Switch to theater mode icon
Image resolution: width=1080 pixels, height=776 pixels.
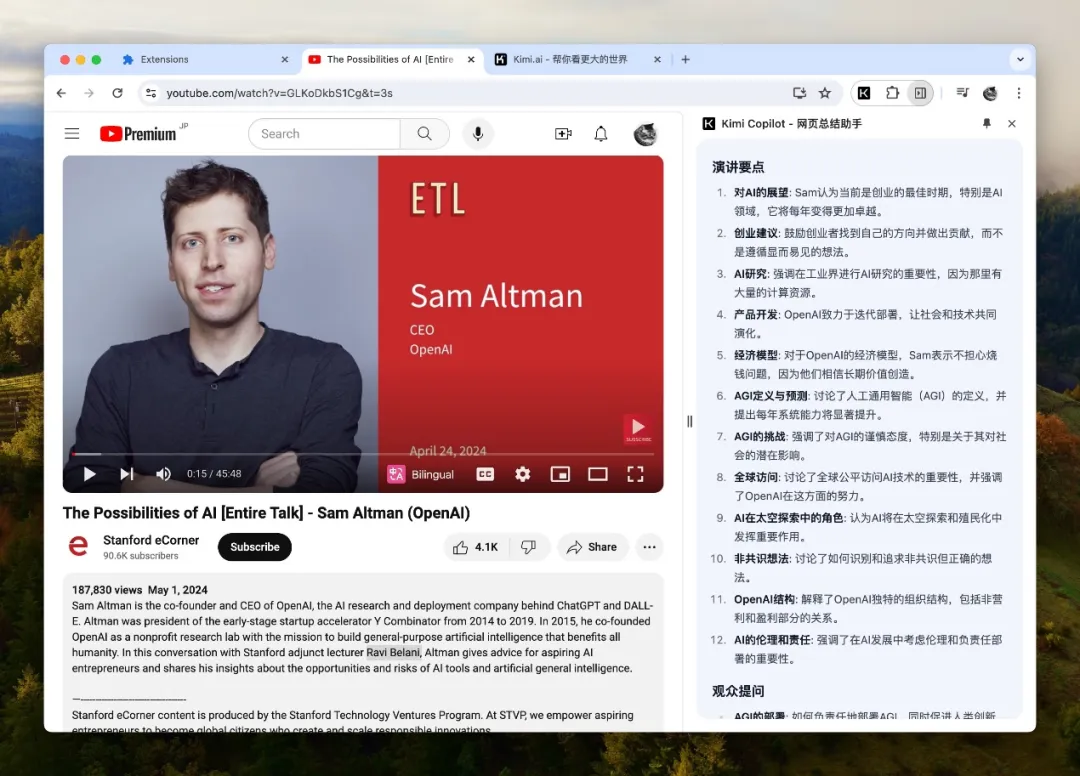click(598, 474)
